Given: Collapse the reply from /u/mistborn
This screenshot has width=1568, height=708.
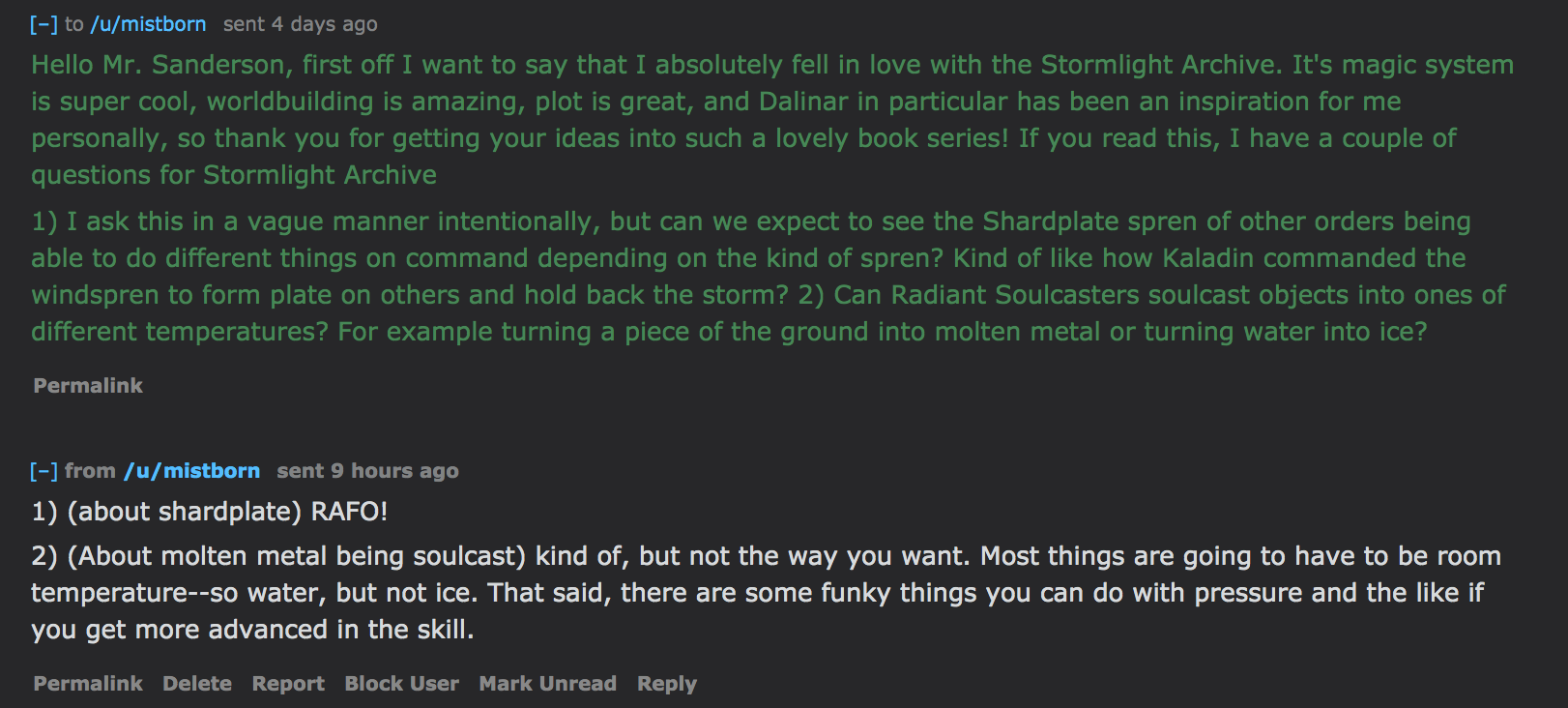Looking at the screenshot, I should point(44,471).
